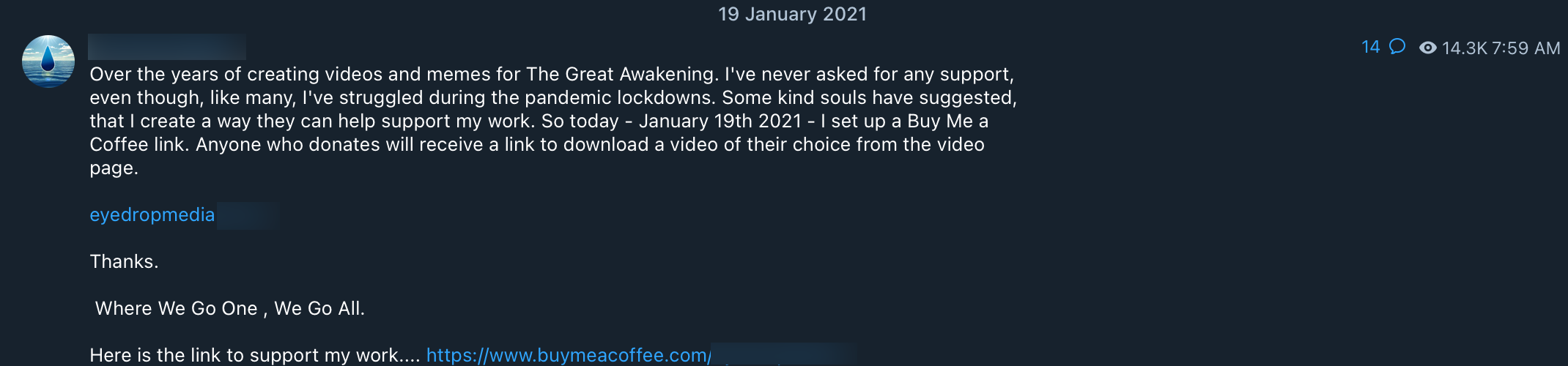Screen dimensions: 1568x366
Task: Click the blurred end of the buymeacoffee URL
Action: tap(783, 355)
